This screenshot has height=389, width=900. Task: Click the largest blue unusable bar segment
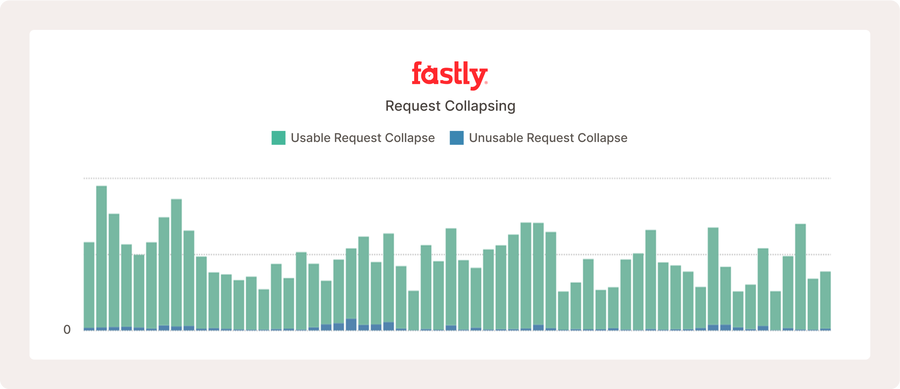point(351,324)
